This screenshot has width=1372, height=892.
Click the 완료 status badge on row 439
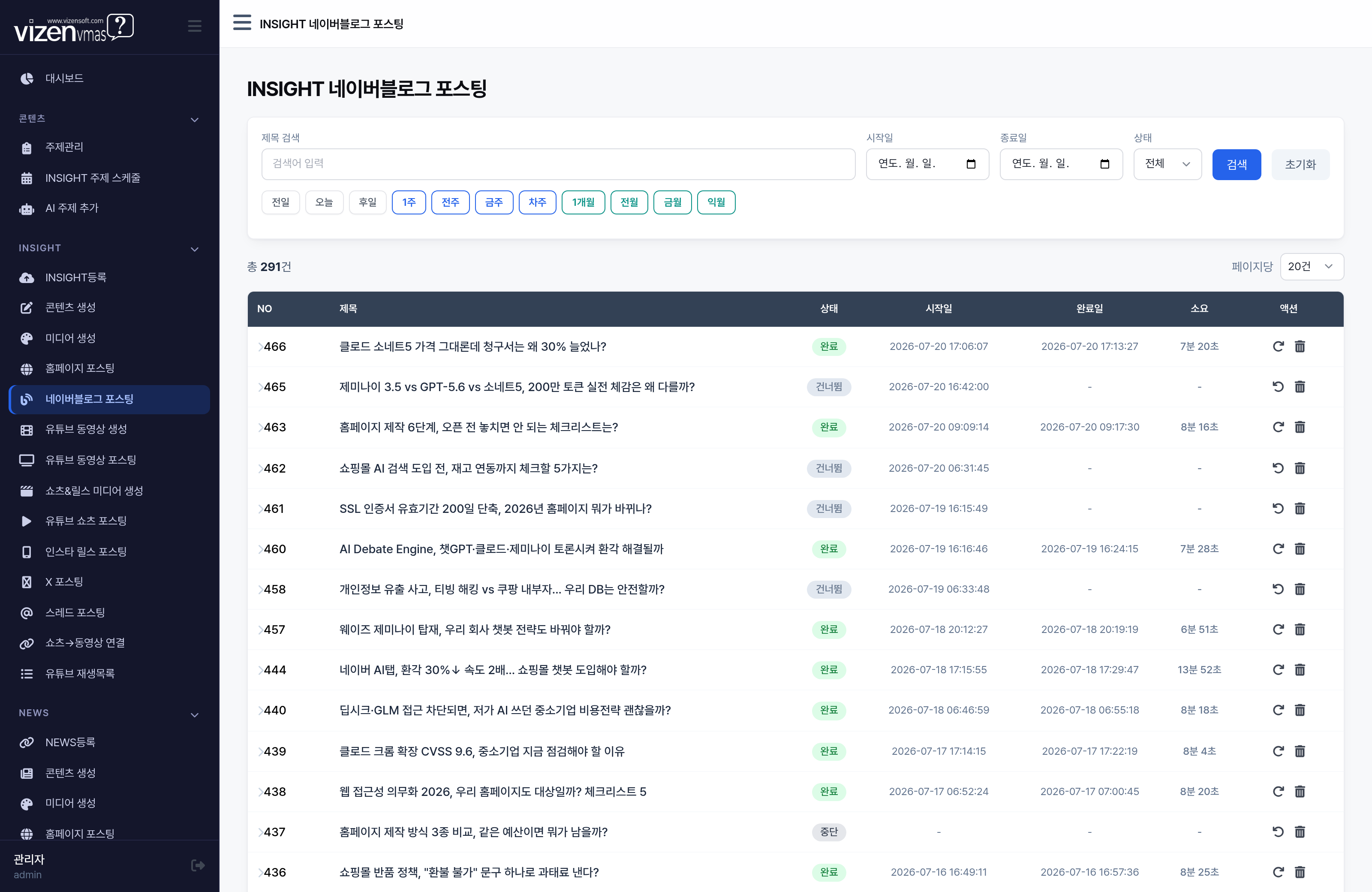829,751
